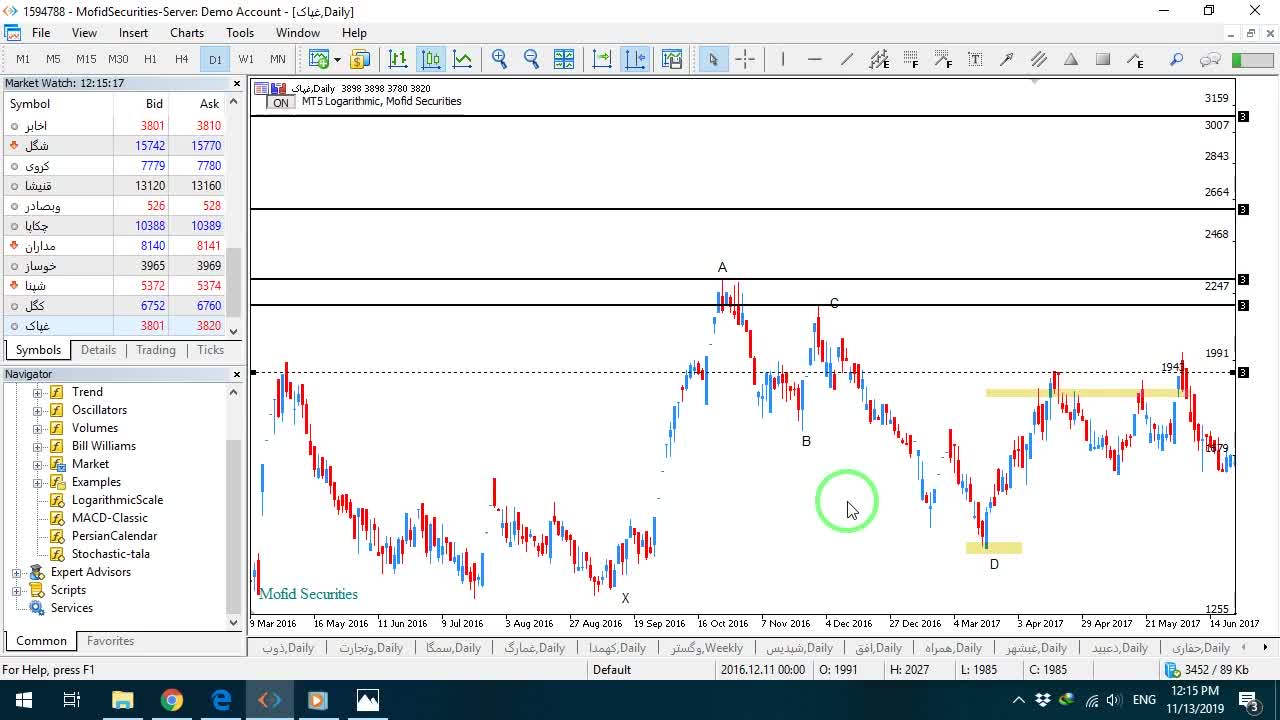The width and height of the screenshot is (1280, 720).
Task: Expand the Volumes folder
Action: click(x=38, y=428)
